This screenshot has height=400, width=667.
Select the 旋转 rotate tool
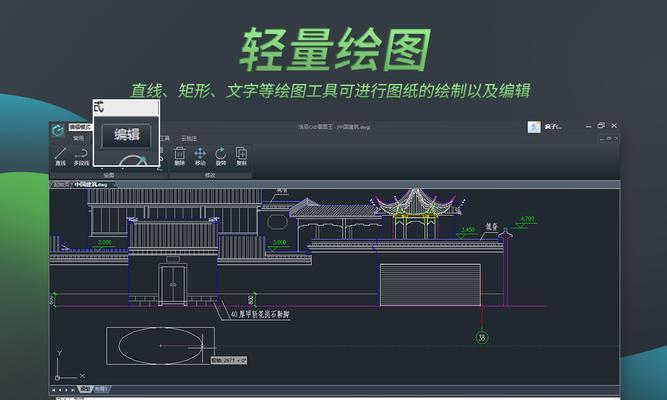coord(221,156)
